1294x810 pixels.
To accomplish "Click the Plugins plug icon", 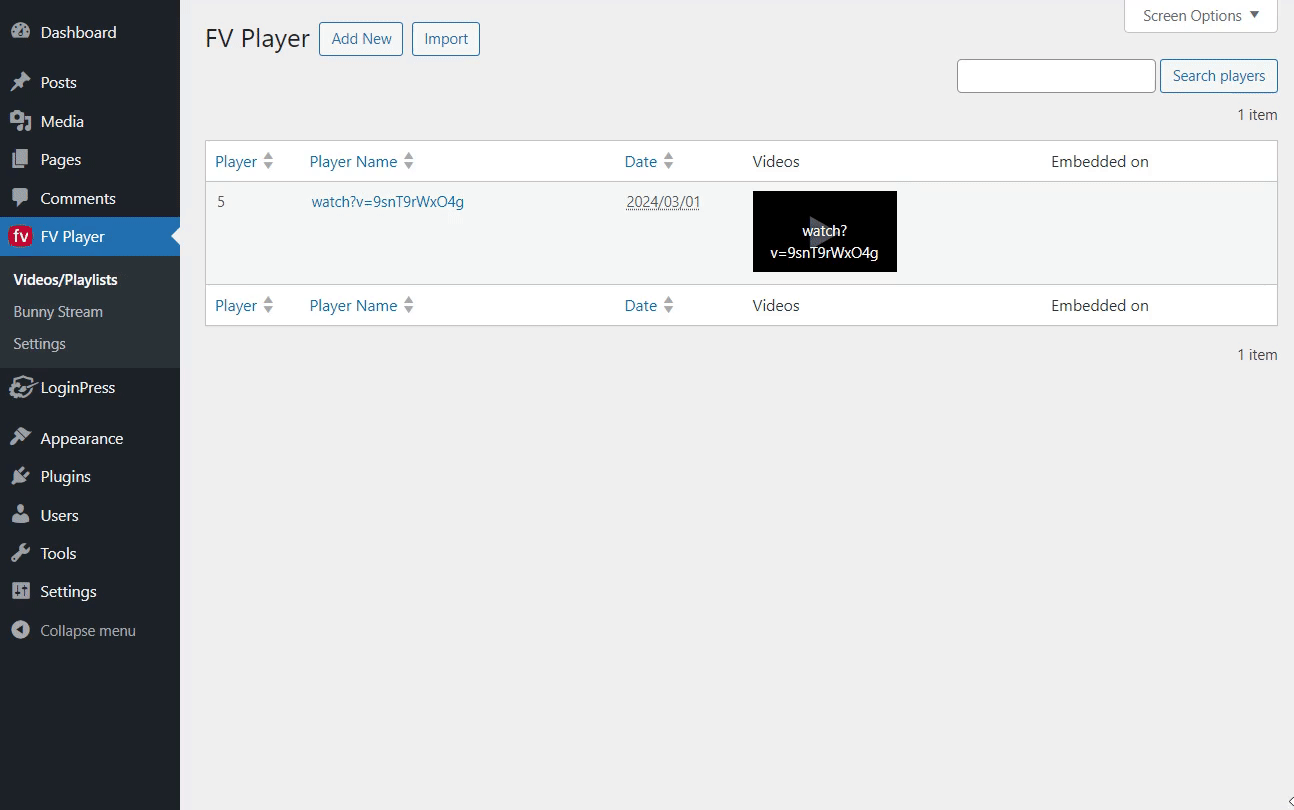I will pyautogui.click(x=20, y=476).
